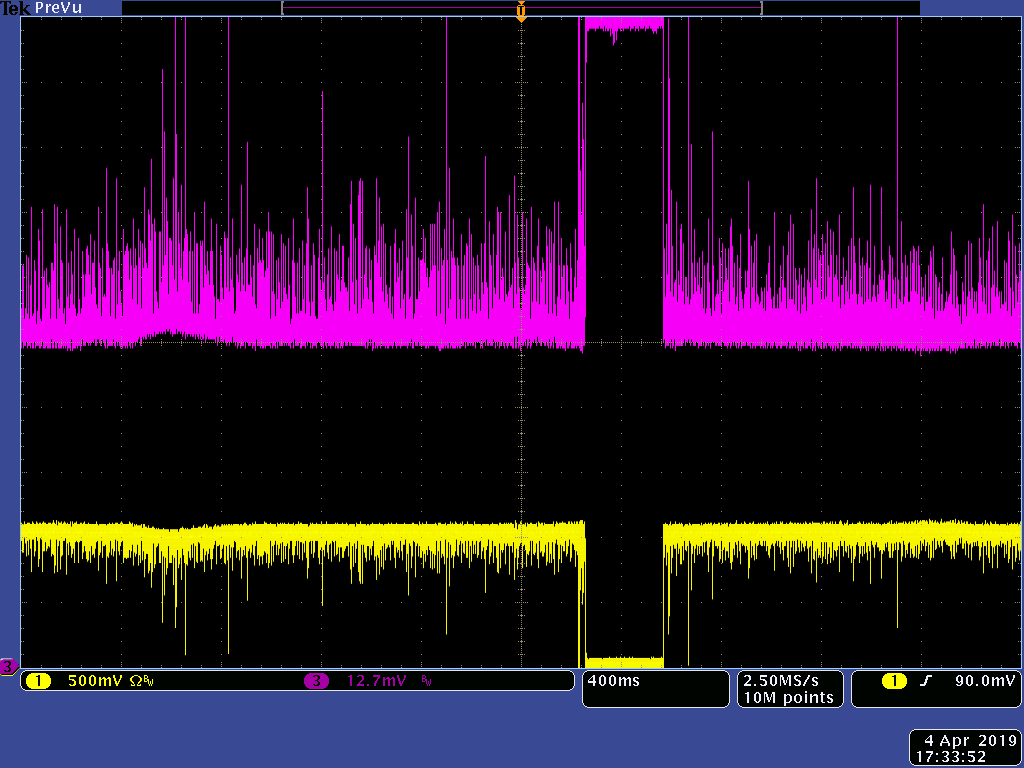The image size is (1024, 768).
Task: Click the Tek logo
Action: 15,8
